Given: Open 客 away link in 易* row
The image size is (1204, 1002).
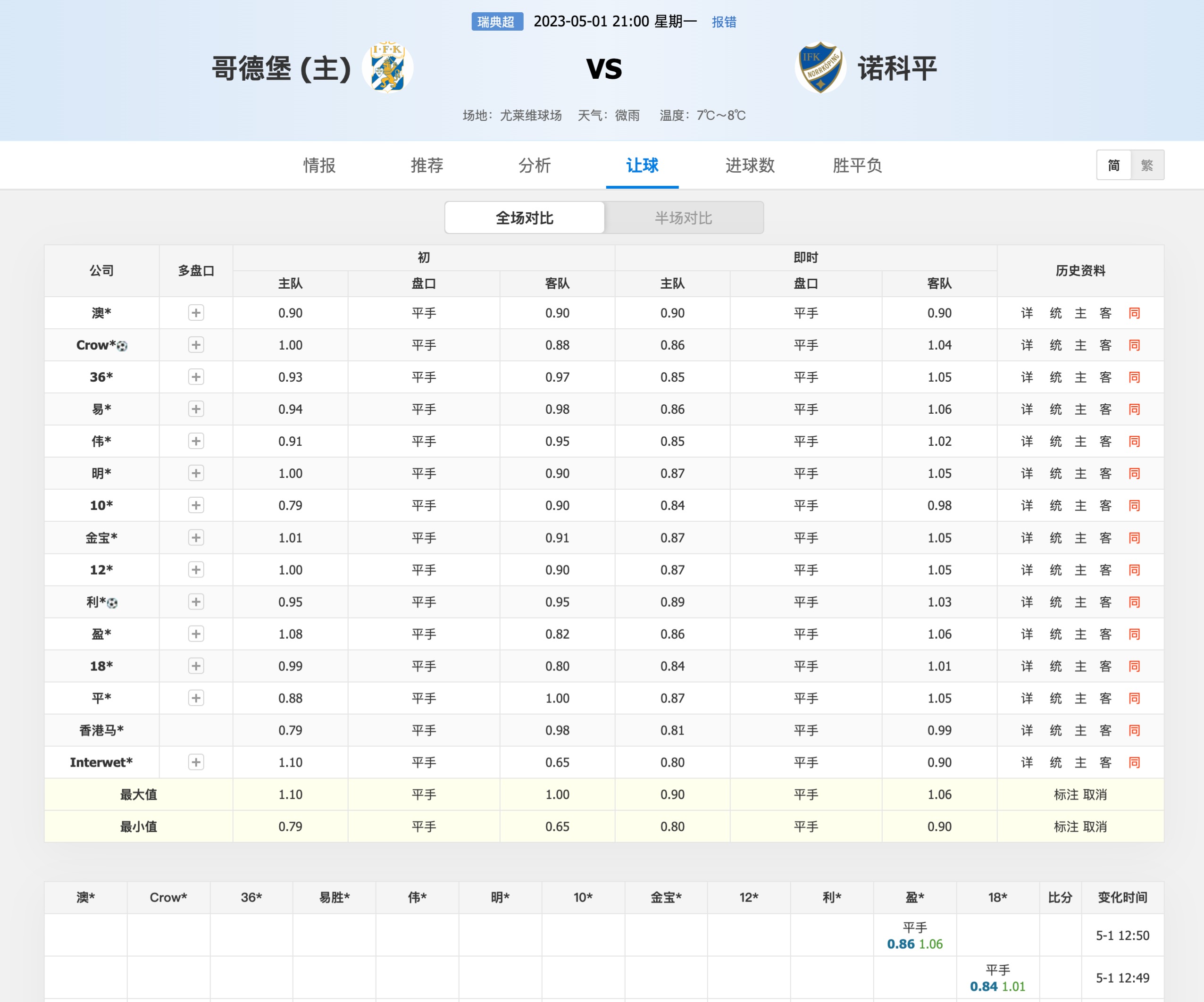Looking at the screenshot, I should point(1105,409).
